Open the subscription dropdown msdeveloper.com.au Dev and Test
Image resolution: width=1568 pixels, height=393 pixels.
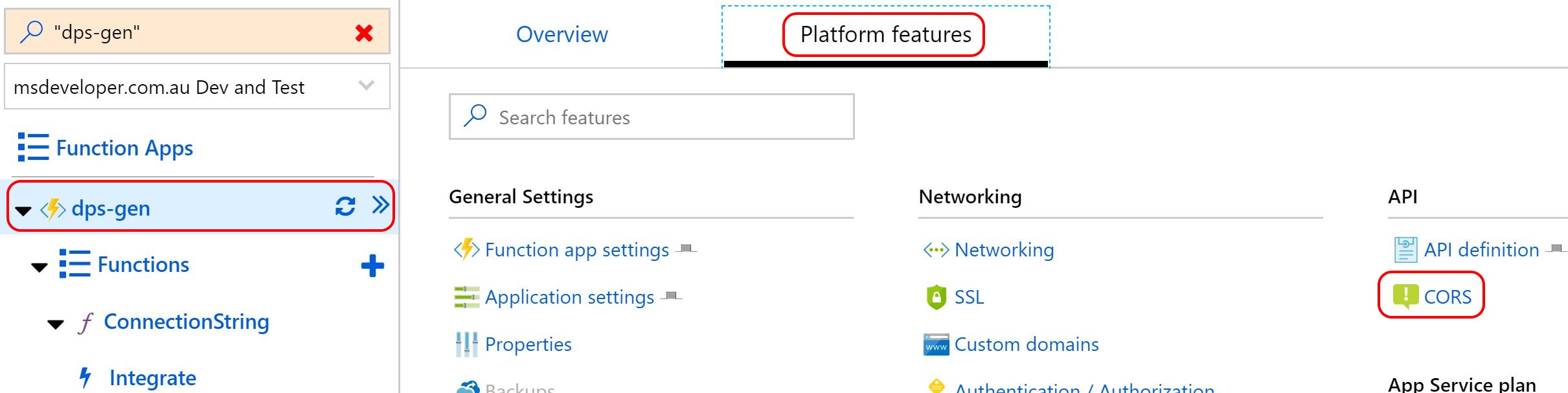(197, 87)
